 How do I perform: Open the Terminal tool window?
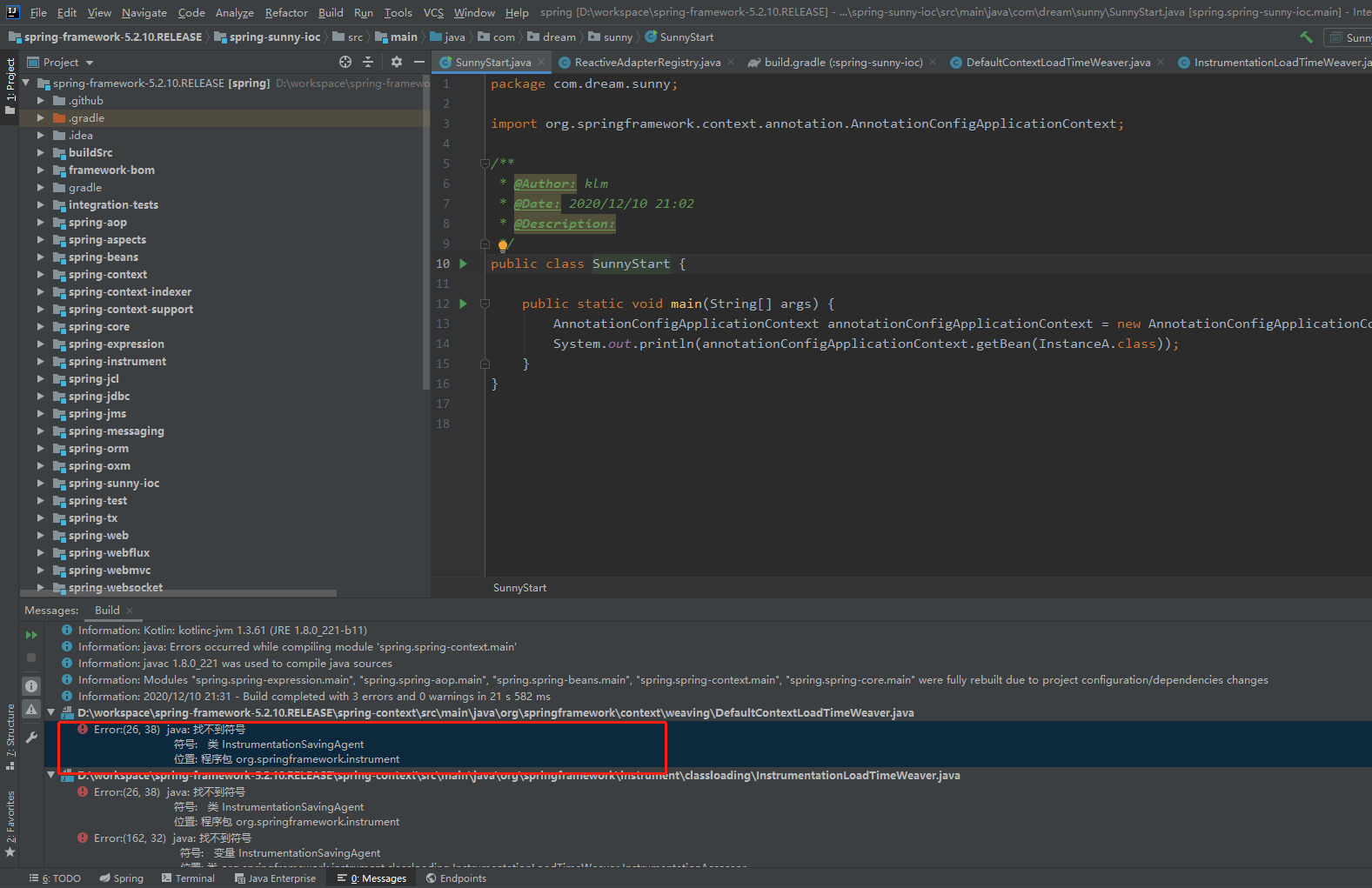188,878
